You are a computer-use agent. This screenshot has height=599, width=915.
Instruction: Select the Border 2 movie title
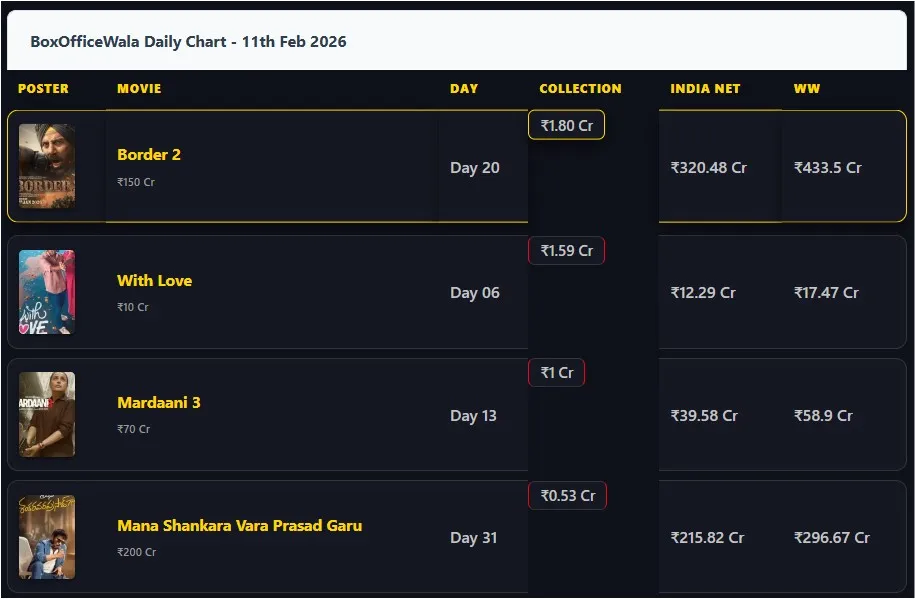point(148,155)
